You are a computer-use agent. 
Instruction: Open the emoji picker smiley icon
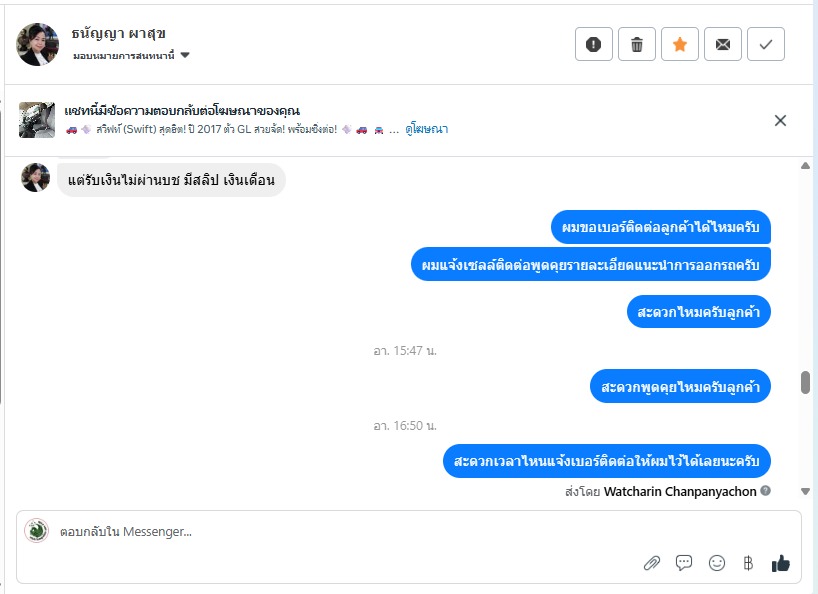(x=717, y=563)
